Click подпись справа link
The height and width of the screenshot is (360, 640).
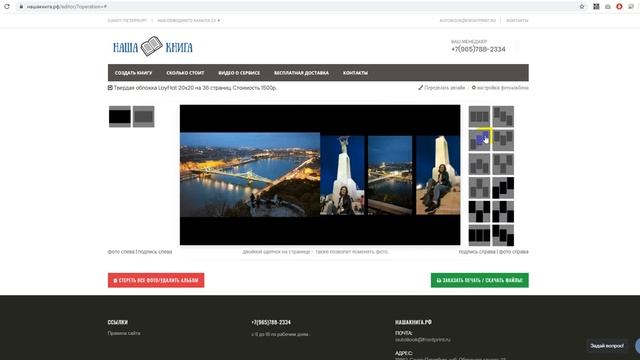[x=477, y=252]
